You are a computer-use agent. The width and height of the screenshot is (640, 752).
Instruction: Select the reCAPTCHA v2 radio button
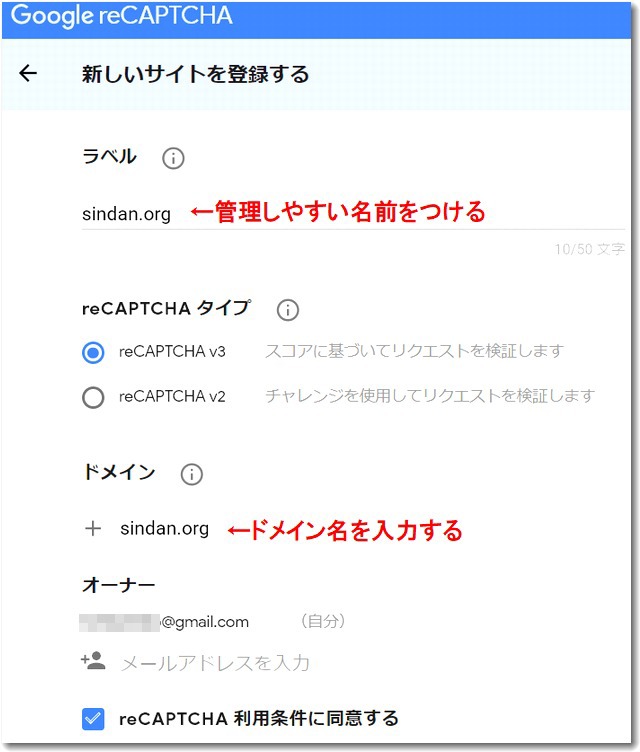[93, 397]
